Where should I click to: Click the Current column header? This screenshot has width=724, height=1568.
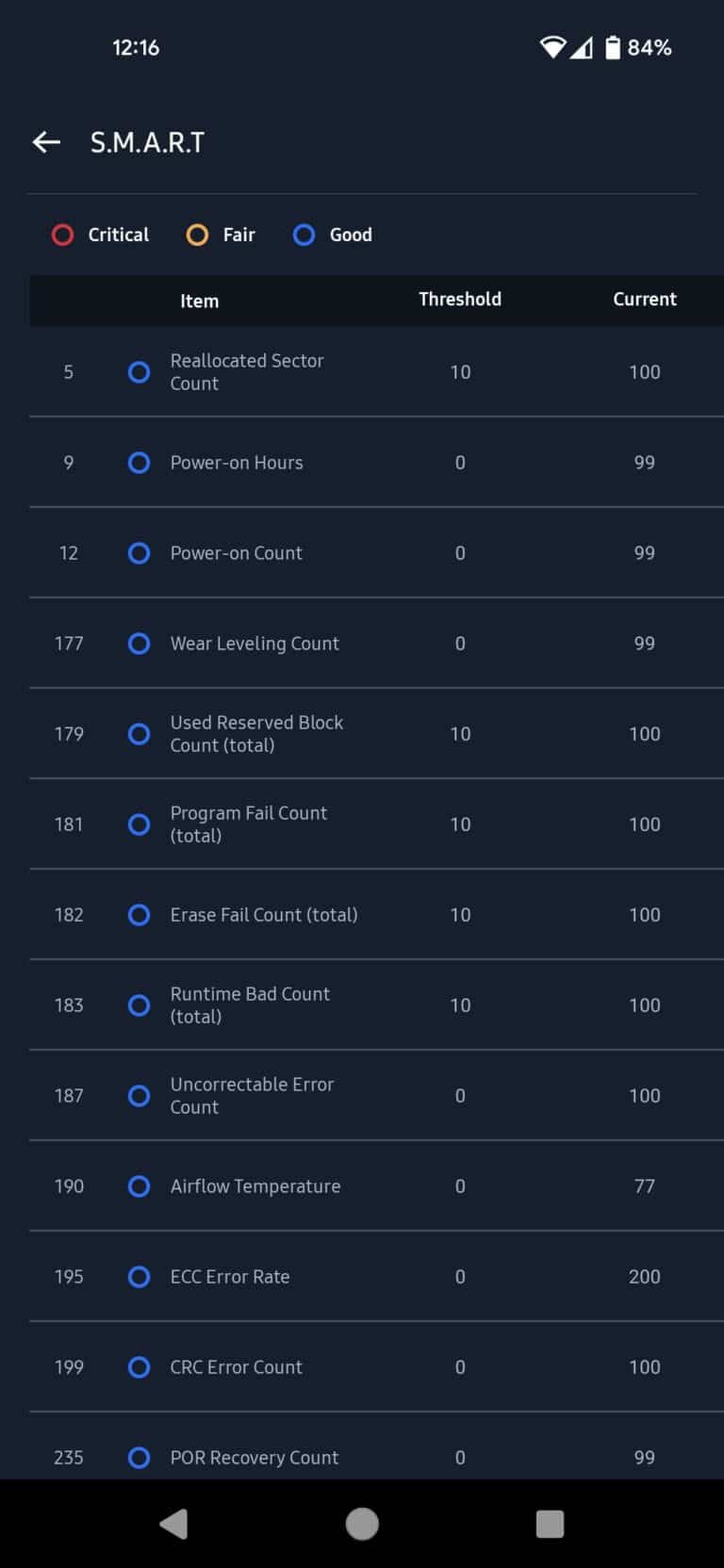click(645, 299)
